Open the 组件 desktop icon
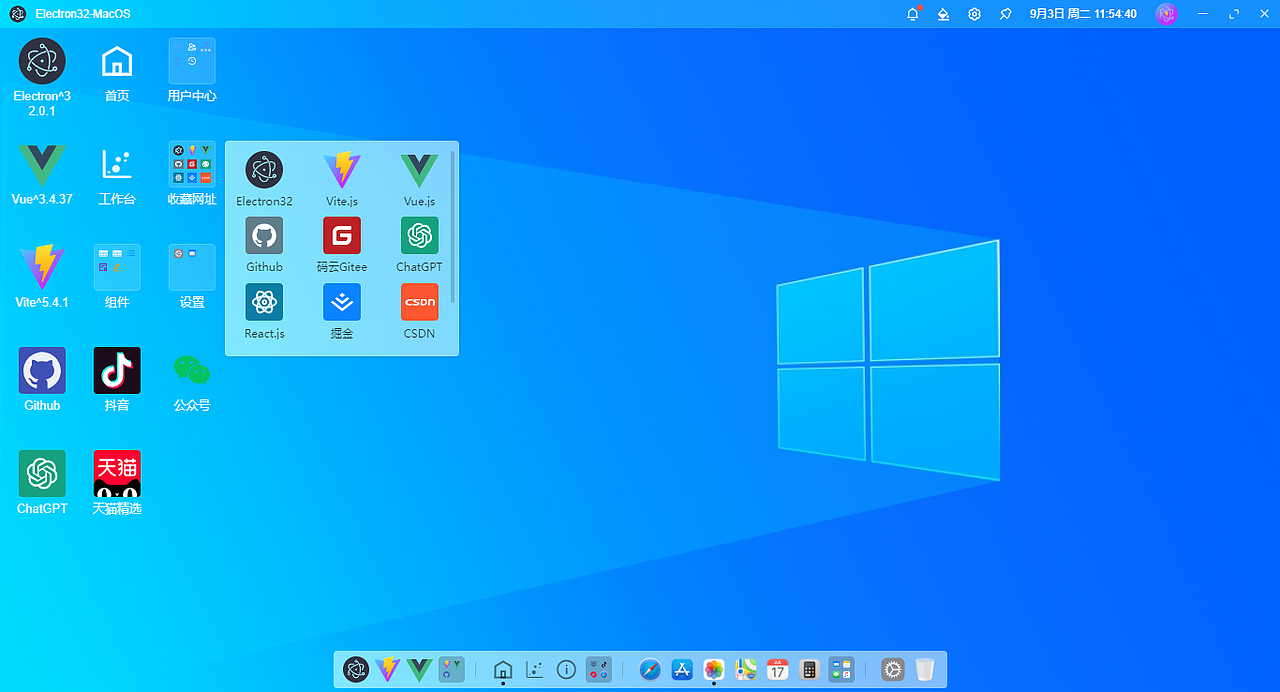1280x692 pixels. 116,266
